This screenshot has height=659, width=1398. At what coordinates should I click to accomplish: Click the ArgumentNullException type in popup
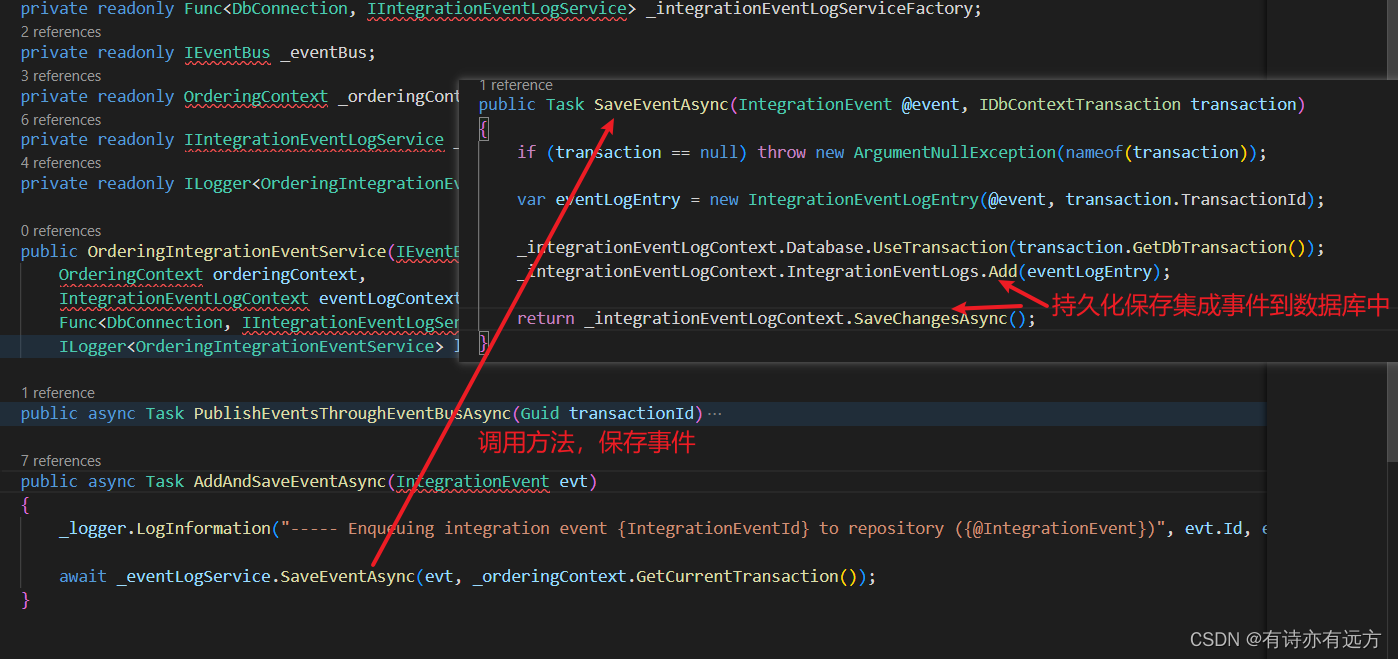(x=955, y=152)
